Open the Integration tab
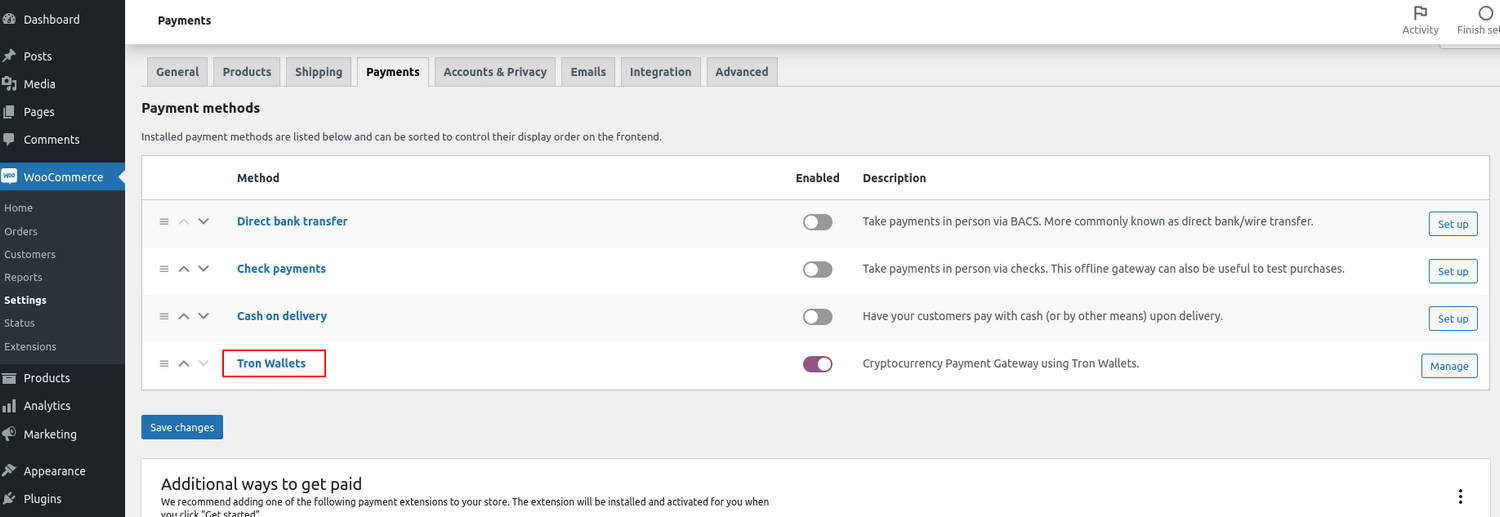 pyautogui.click(x=660, y=72)
